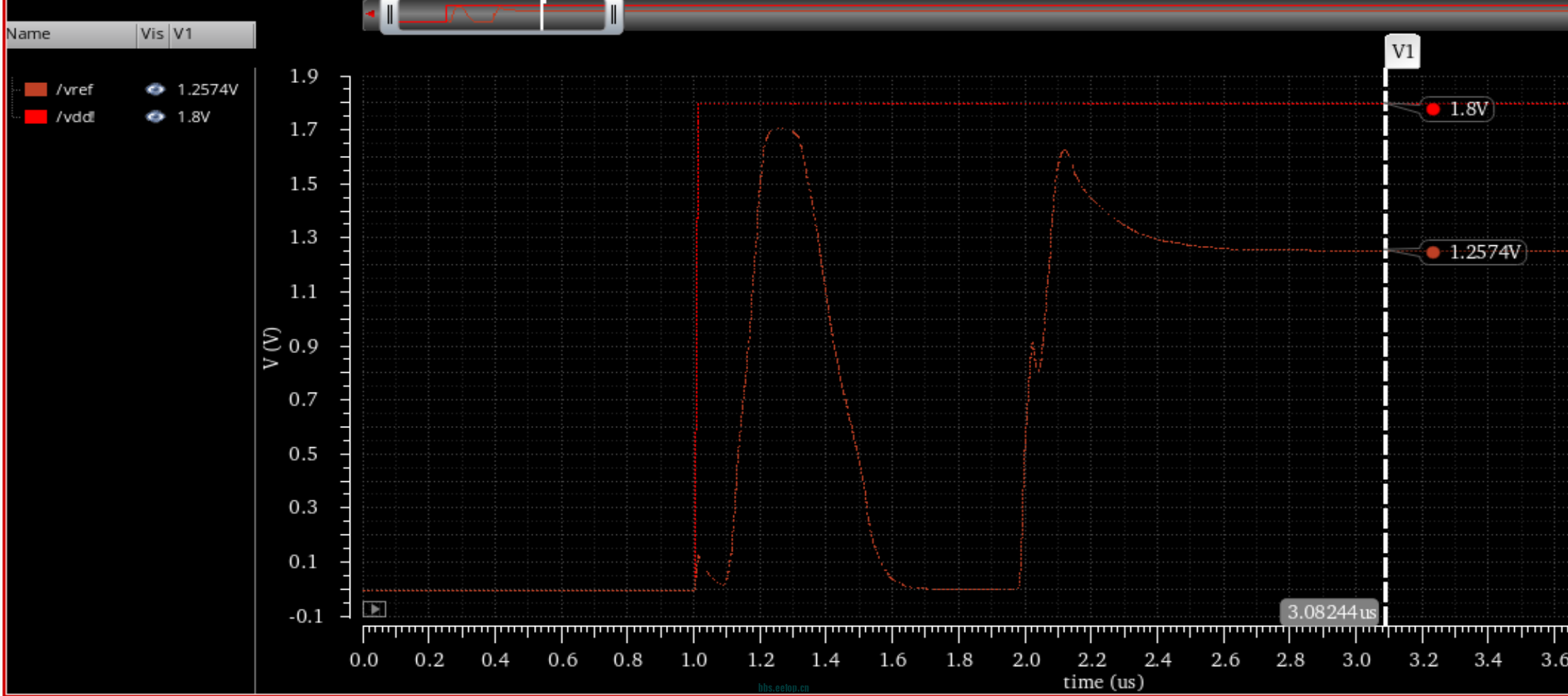Select the V1 marker label flag
The image size is (1568, 696).
coord(1402,52)
